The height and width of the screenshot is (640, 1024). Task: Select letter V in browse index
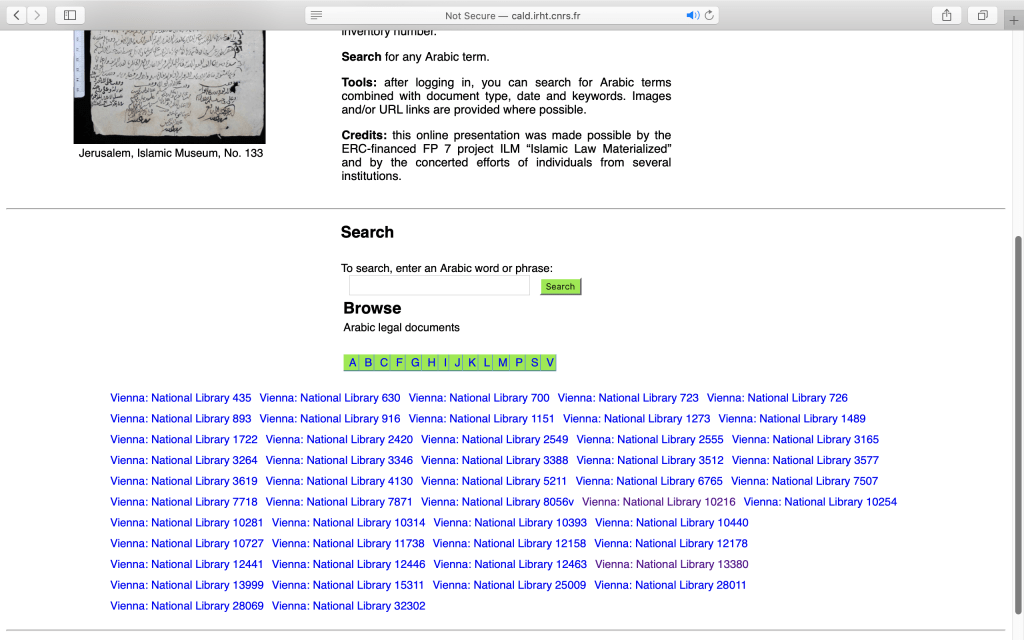549,363
